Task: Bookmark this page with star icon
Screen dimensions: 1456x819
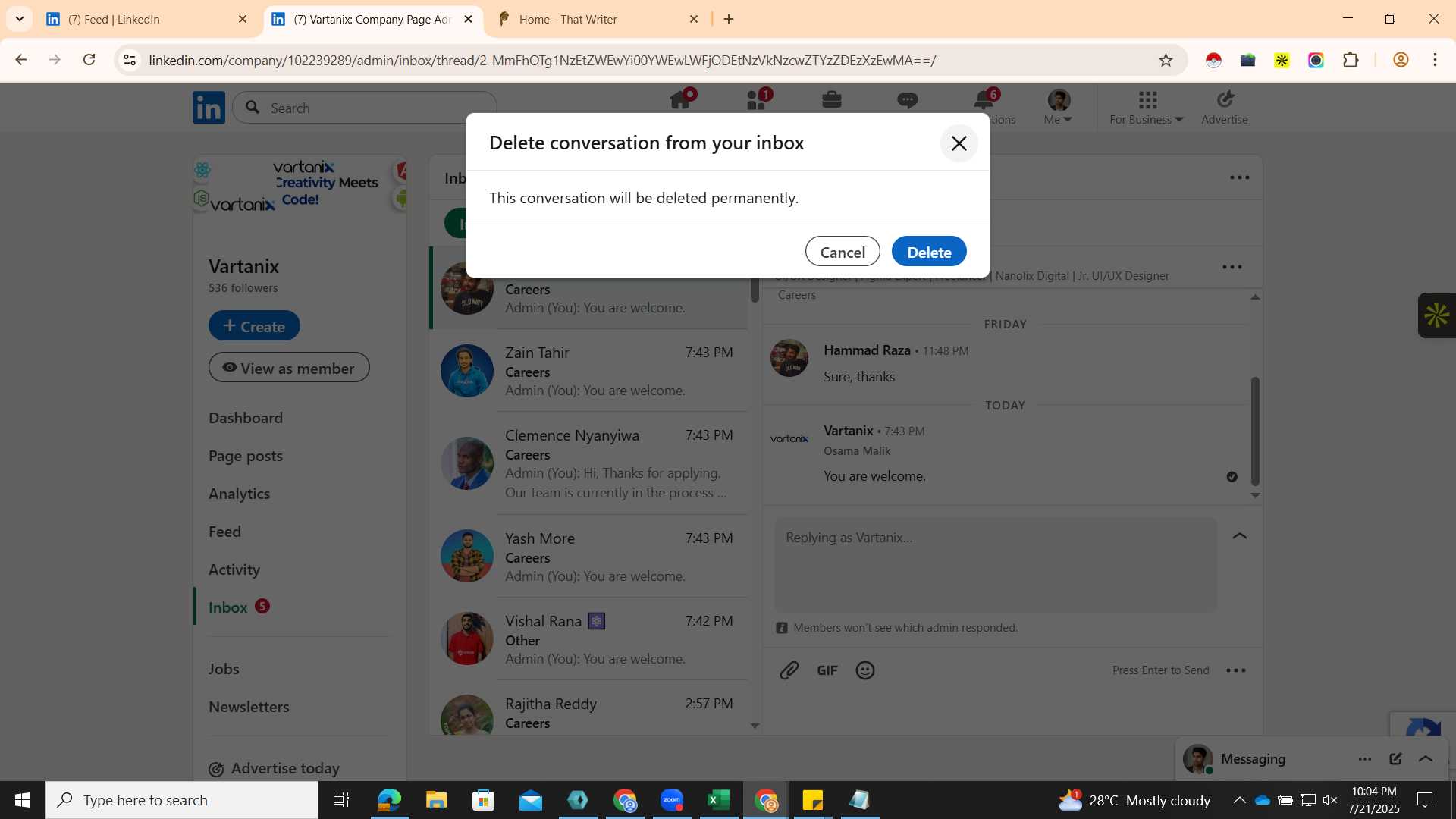Action: pos(1166,60)
